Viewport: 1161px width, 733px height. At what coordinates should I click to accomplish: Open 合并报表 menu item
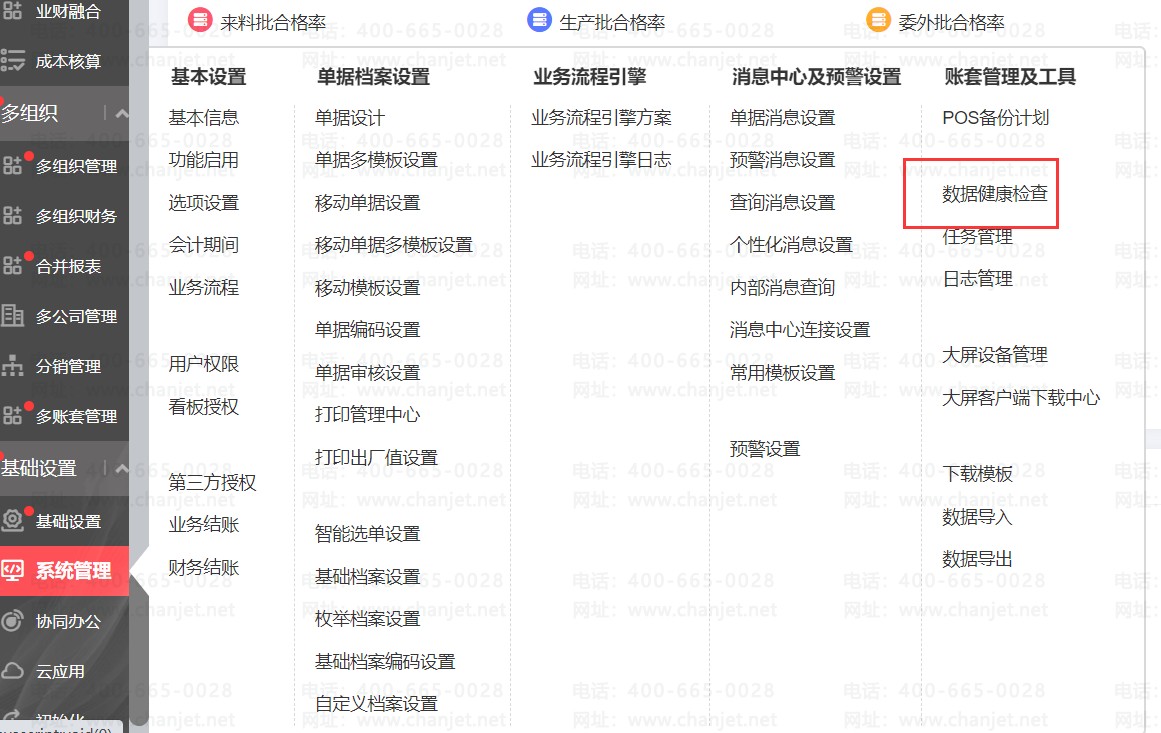click(68, 266)
